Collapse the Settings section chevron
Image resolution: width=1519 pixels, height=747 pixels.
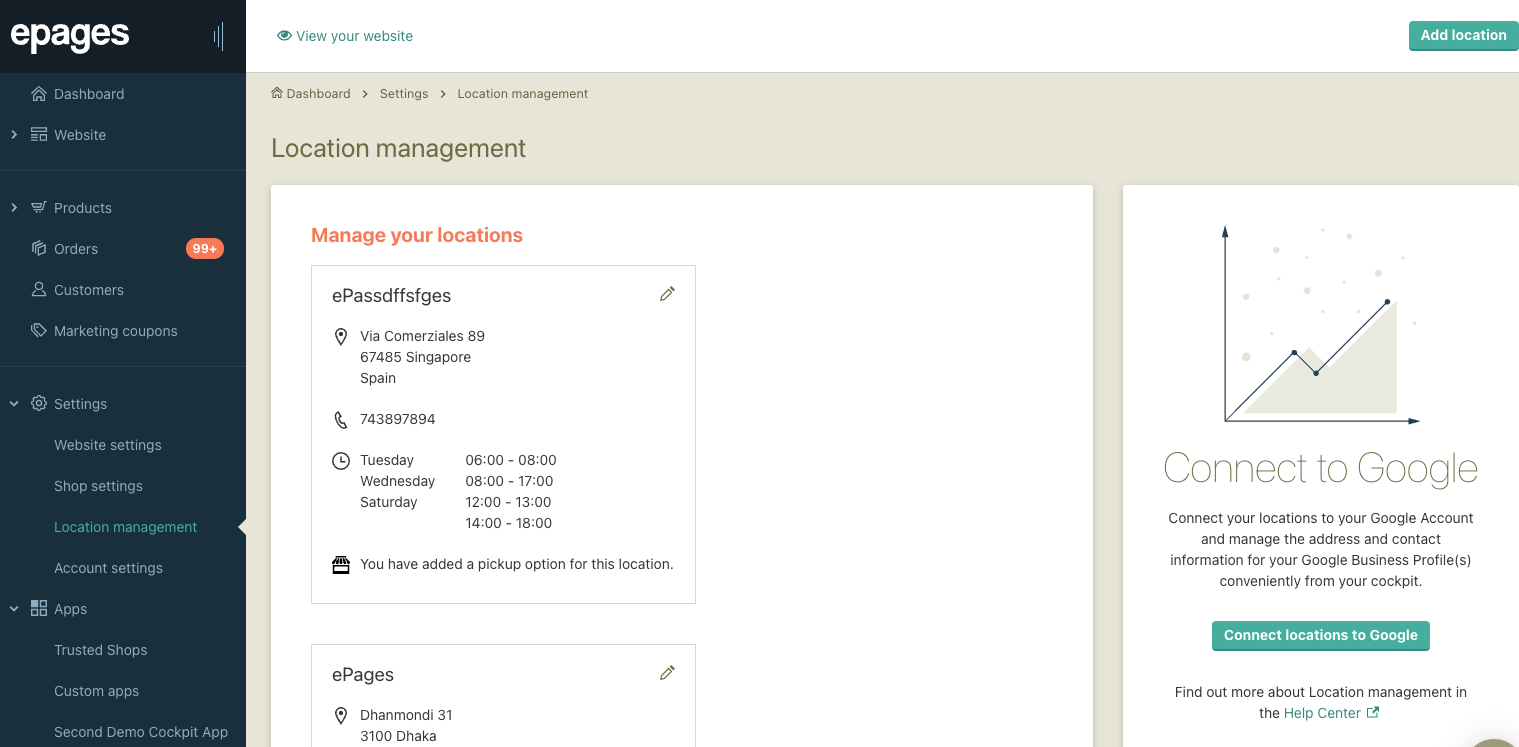[x=14, y=404]
